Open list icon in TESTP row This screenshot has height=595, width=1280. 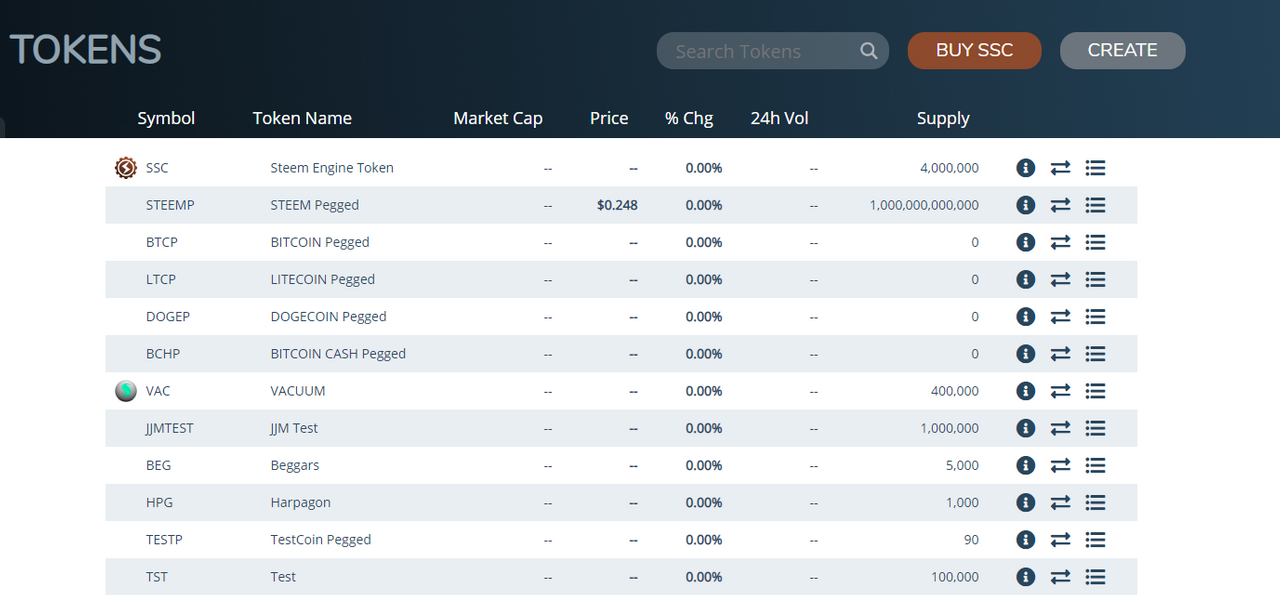tap(1095, 539)
